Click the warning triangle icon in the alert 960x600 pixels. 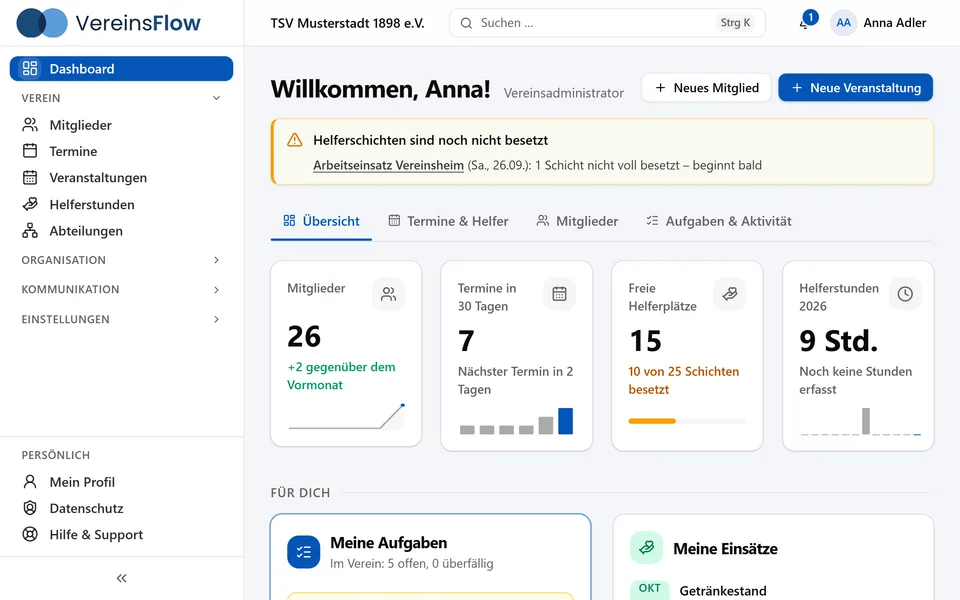pyautogui.click(x=294, y=140)
